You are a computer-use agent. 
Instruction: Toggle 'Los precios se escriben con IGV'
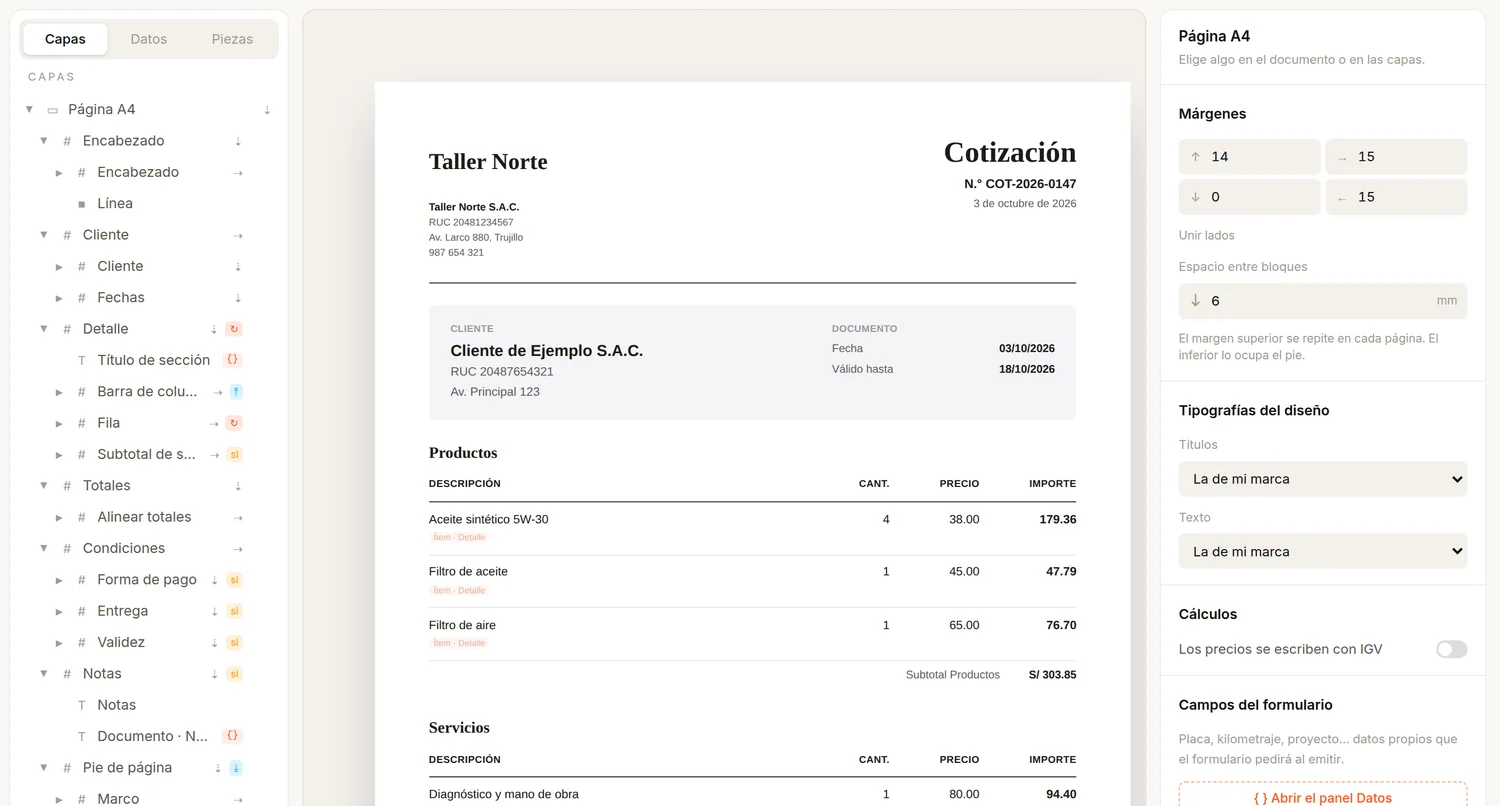click(1451, 649)
